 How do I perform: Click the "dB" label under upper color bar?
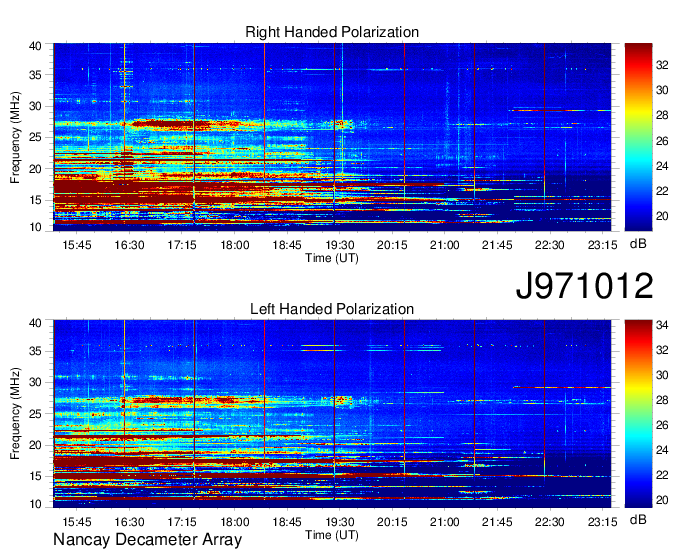tap(638, 244)
